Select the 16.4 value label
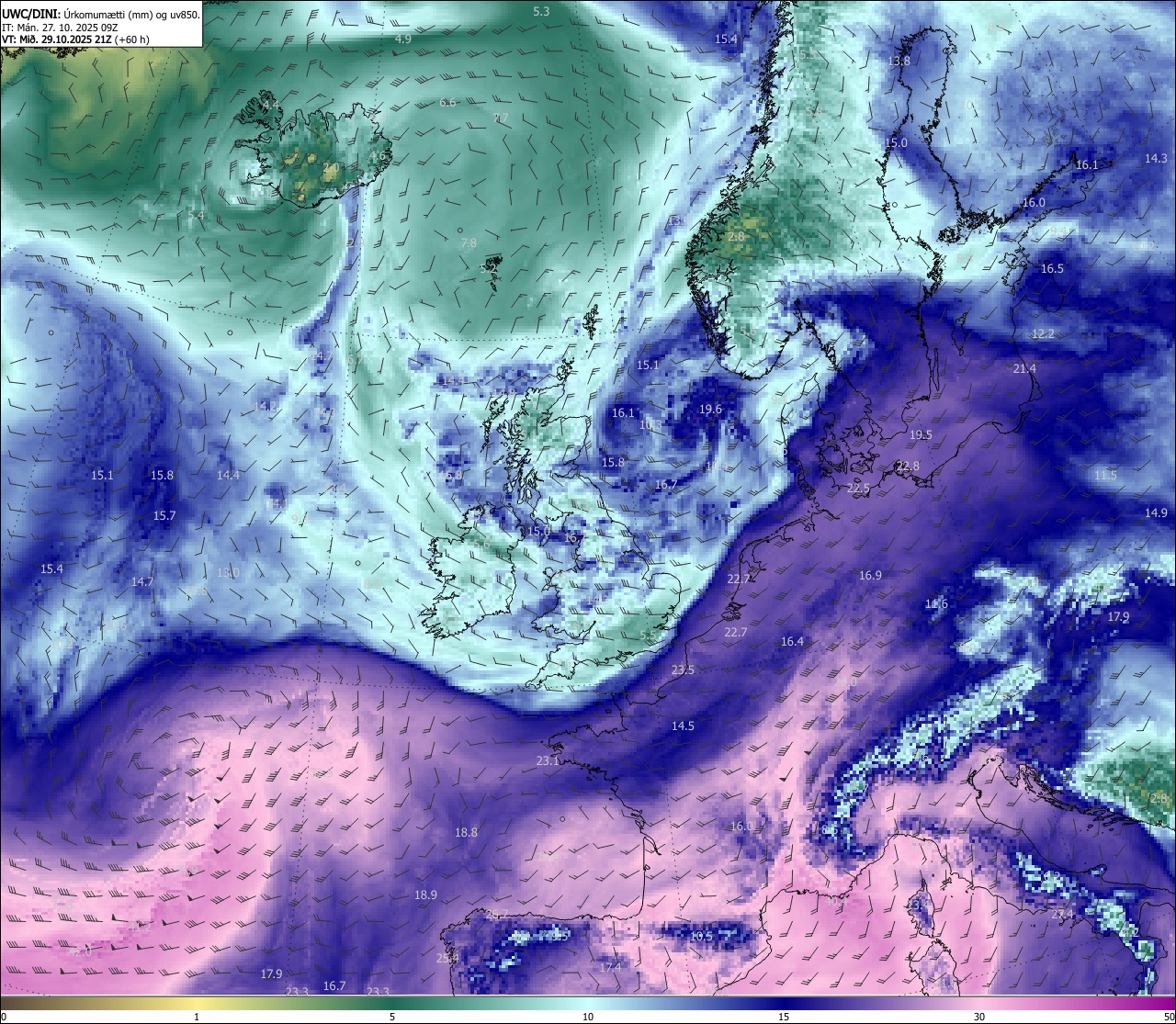The width and height of the screenshot is (1176, 1024). point(792,641)
